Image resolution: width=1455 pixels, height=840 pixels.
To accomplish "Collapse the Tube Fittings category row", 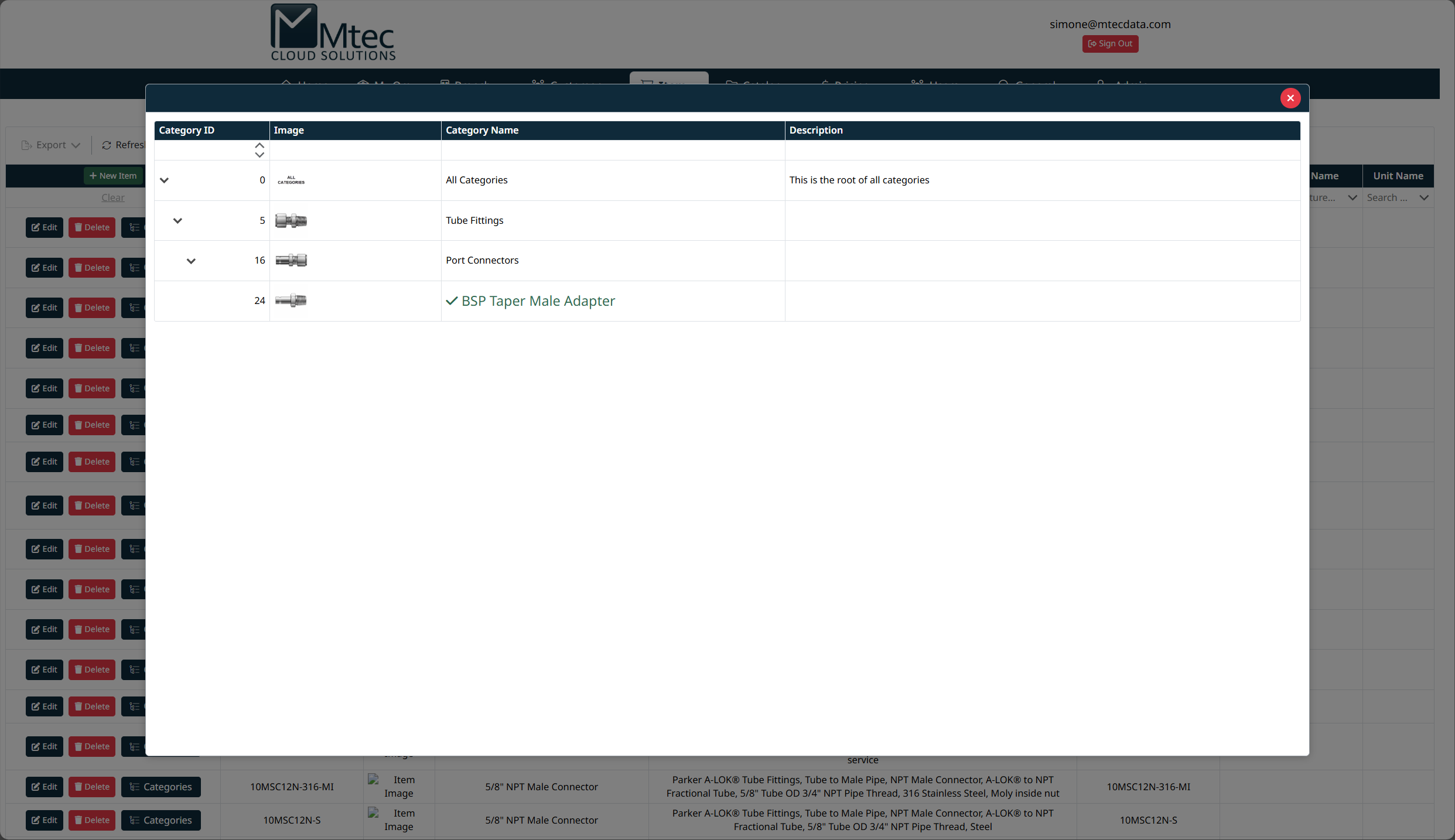I will coord(177,221).
